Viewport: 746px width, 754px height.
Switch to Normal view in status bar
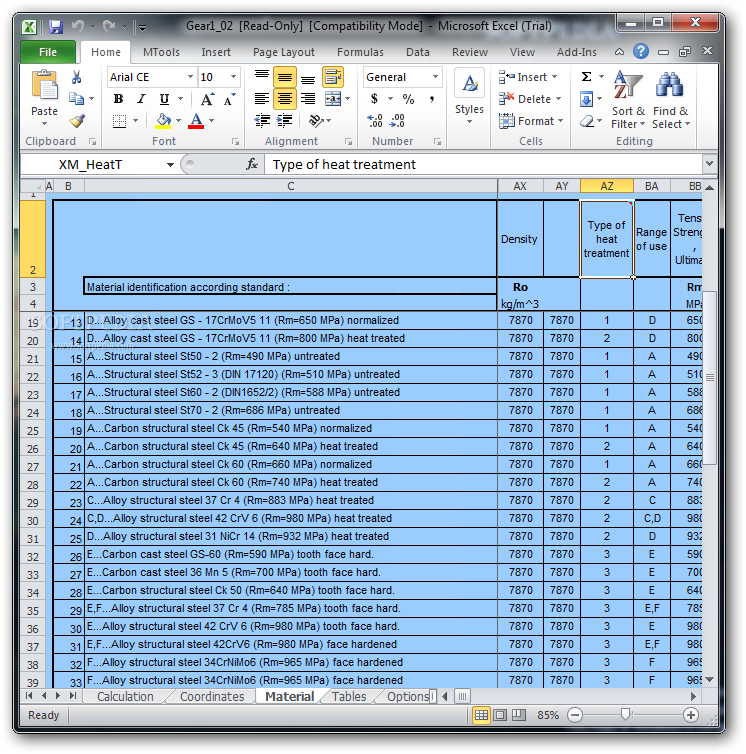(481, 715)
